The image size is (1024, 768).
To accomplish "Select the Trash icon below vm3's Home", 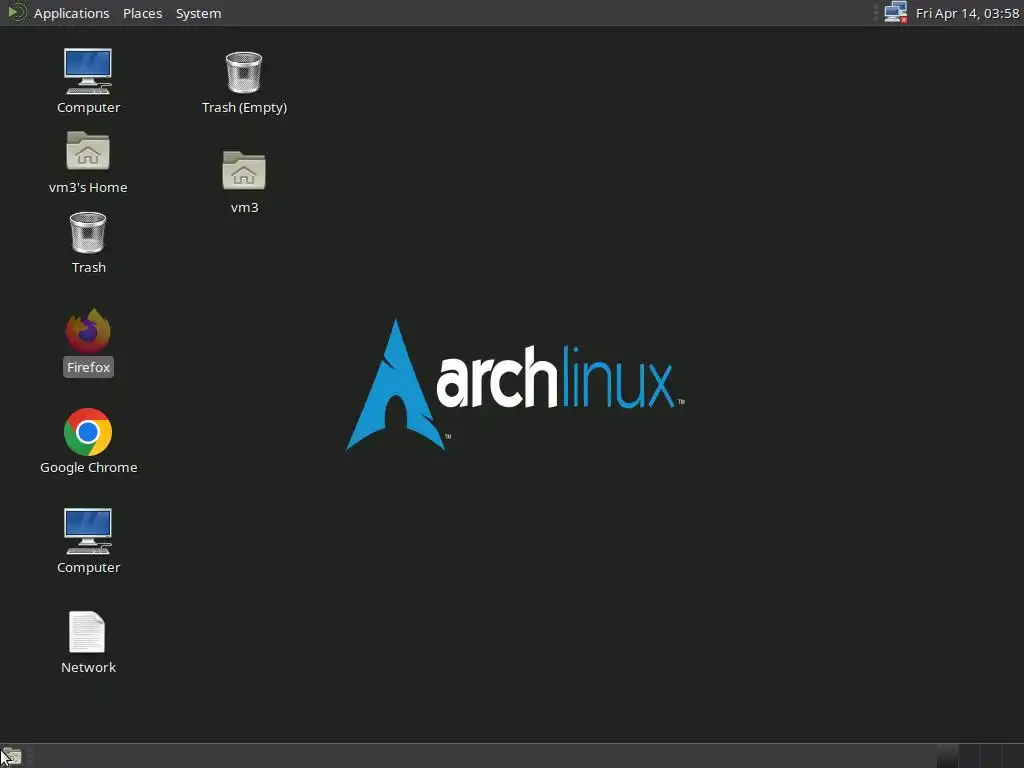I will pyautogui.click(x=88, y=242).
